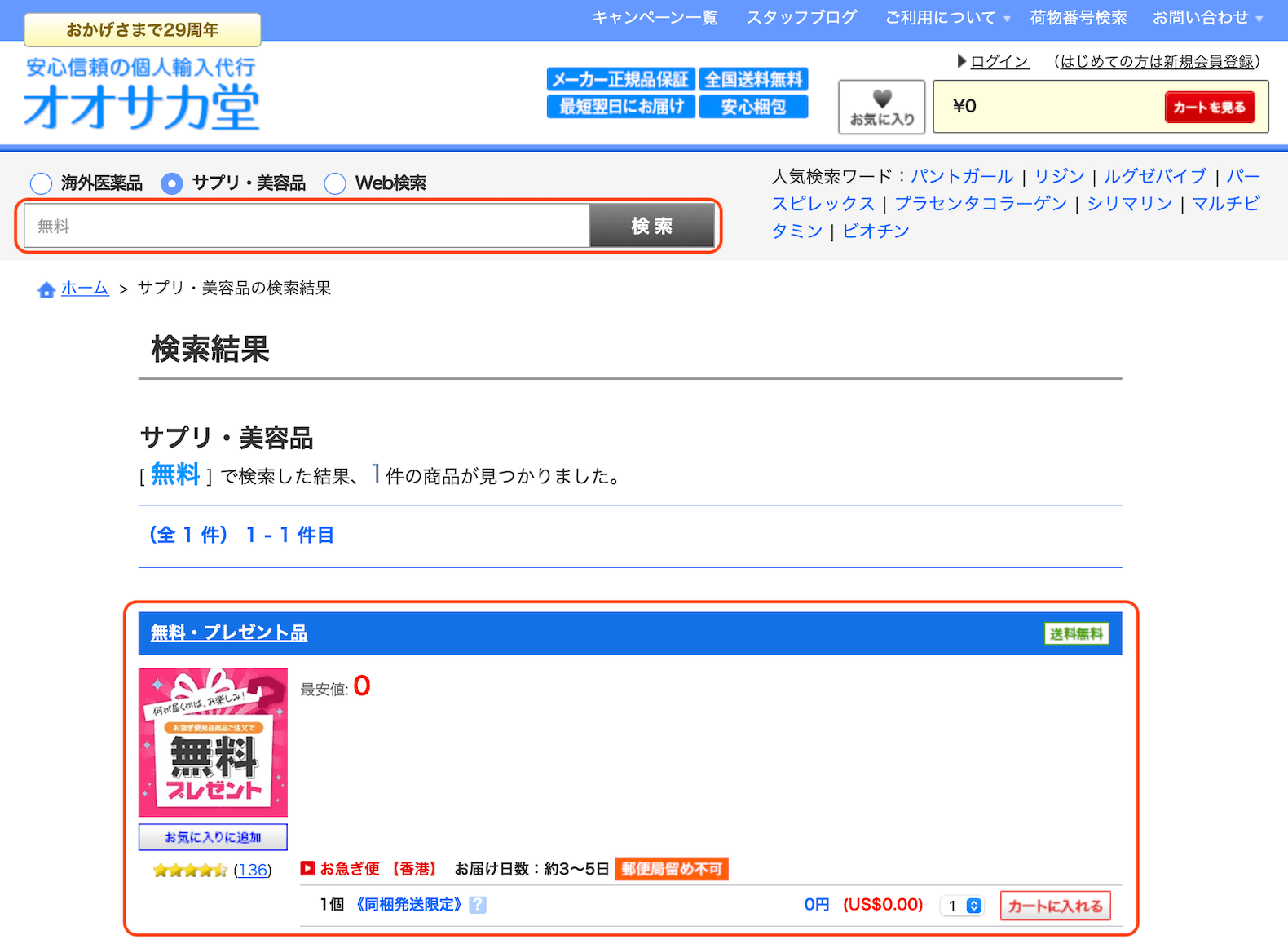Screen dimensions: 1288x948
Task: Click popular keyword ルグゼバイブ
Action: point(1154,176)
